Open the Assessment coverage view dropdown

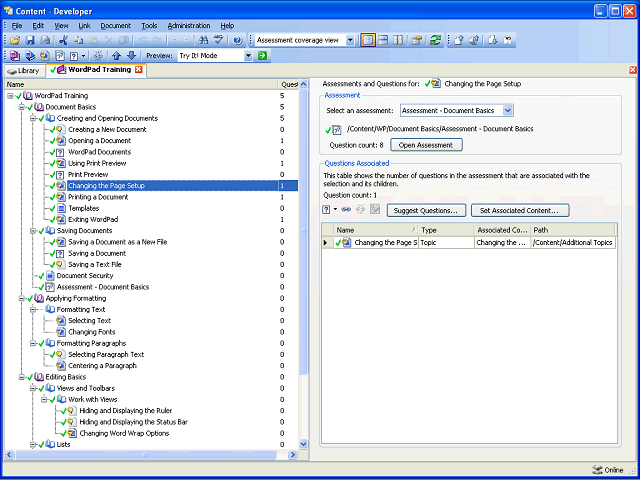tap(350, 40)
